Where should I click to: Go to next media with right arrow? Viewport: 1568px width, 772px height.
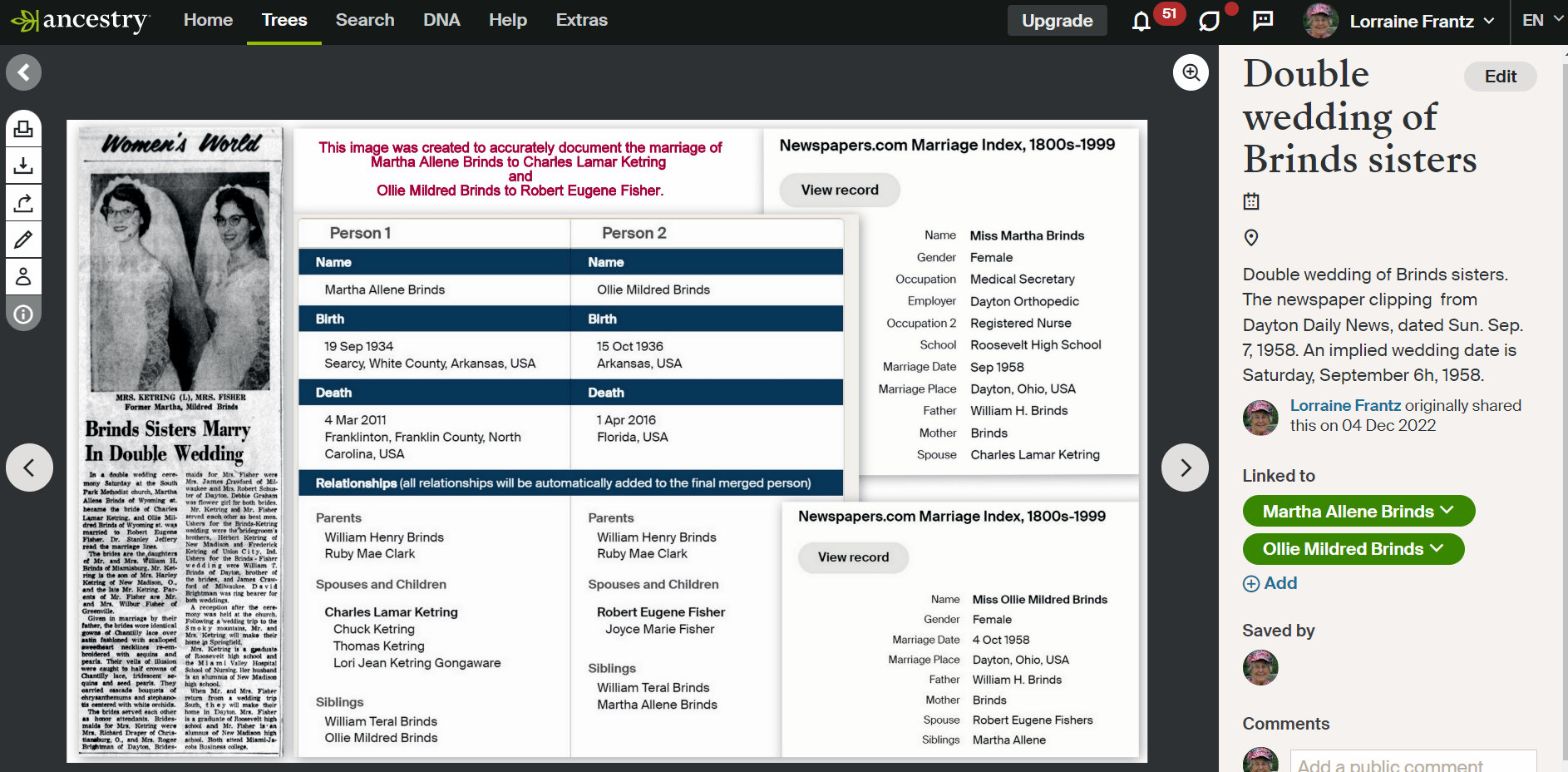[x=1185, y=468]
